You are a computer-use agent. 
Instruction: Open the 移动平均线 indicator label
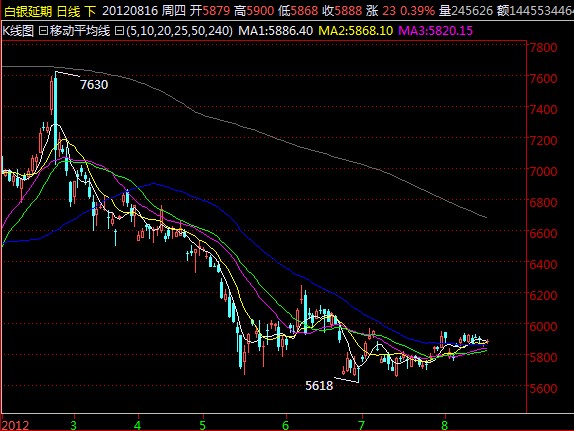[80, 31]
